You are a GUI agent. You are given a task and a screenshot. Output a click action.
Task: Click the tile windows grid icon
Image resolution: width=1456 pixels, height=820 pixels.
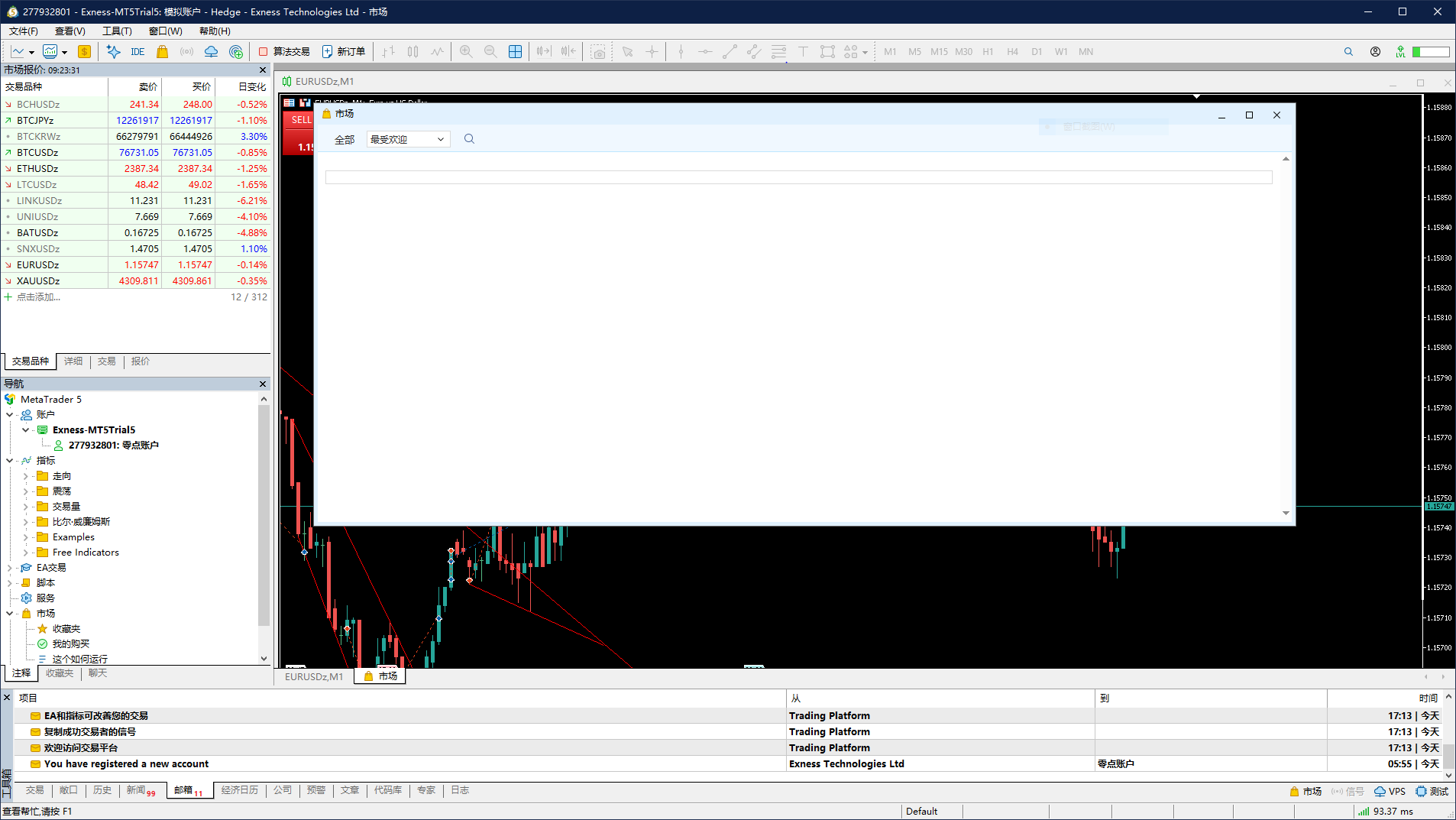(x=516, y=51)
